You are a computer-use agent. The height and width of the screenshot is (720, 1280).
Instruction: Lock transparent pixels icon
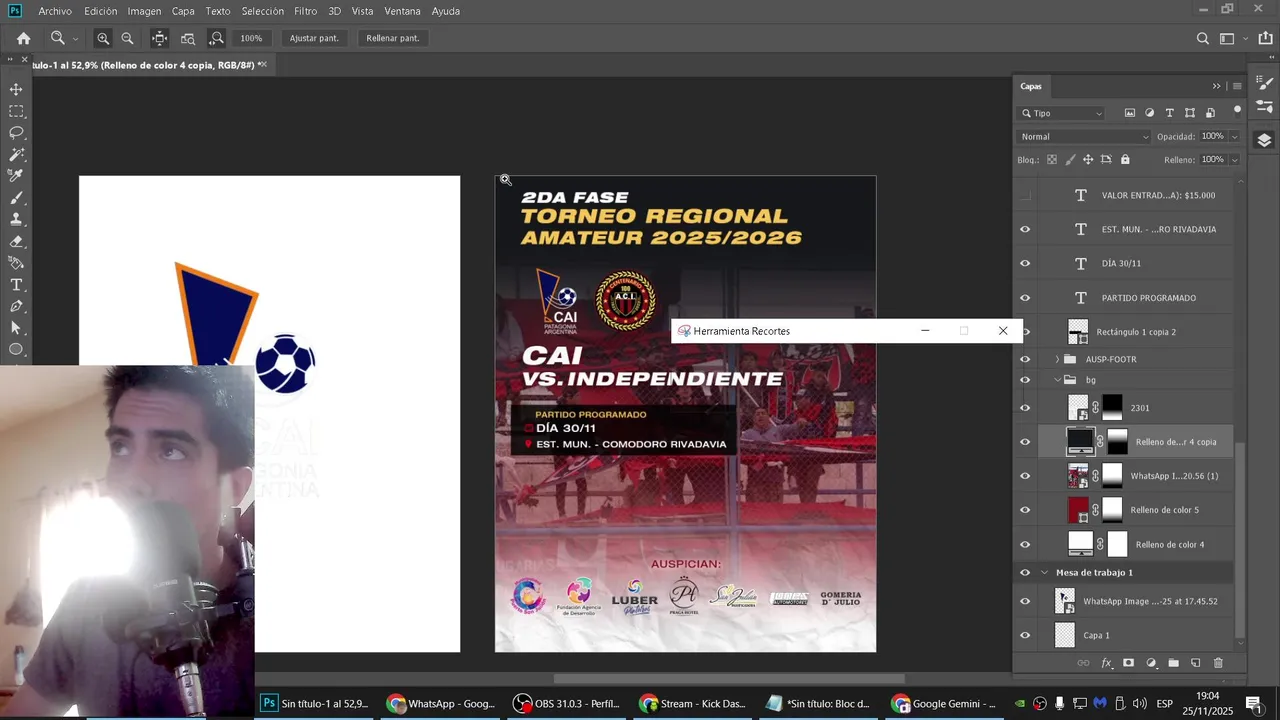tap(1051, 159)
